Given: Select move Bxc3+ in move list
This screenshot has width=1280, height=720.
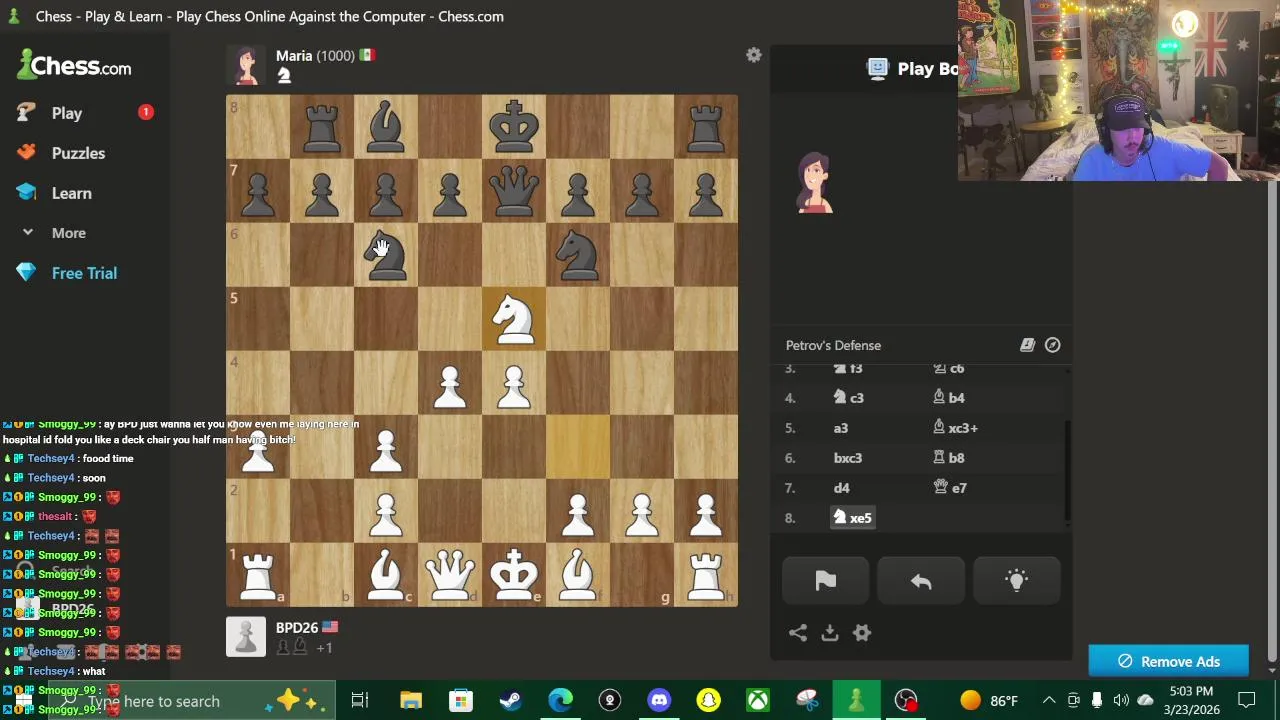Looking at the screenshot, I should pyautogui.click(x=955, y=428).
